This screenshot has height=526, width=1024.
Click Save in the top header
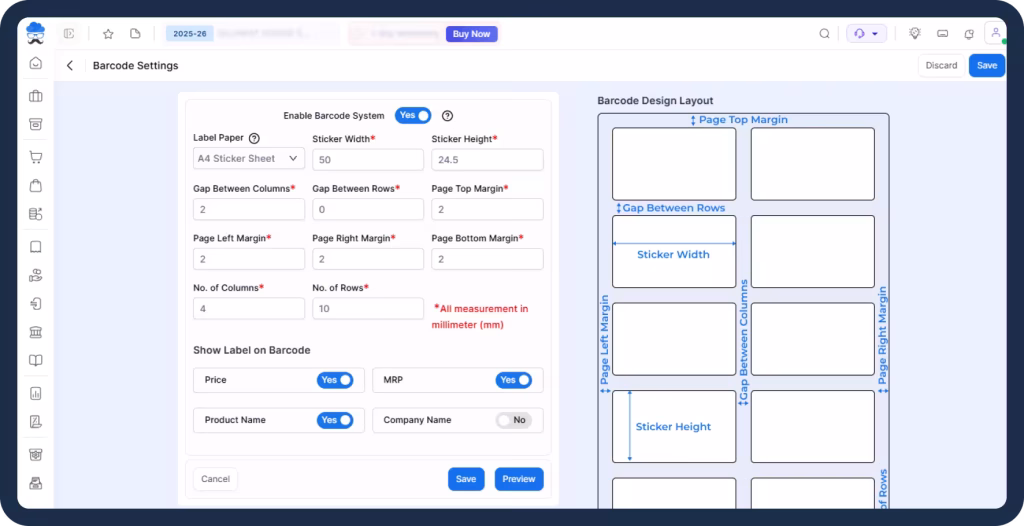[x=987, y=65]
